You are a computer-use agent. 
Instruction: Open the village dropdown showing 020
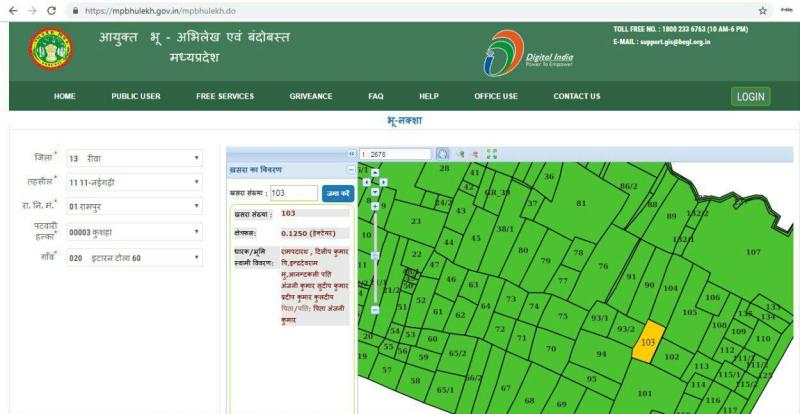134,258
